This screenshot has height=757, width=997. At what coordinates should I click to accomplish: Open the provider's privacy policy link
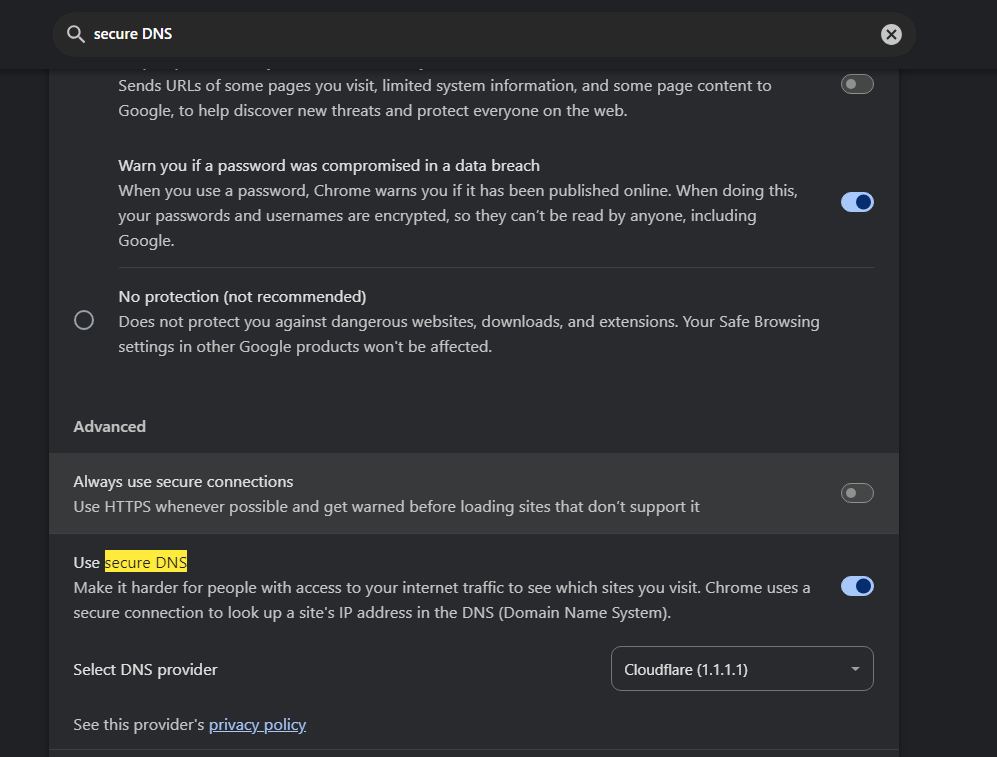point(257,724)
